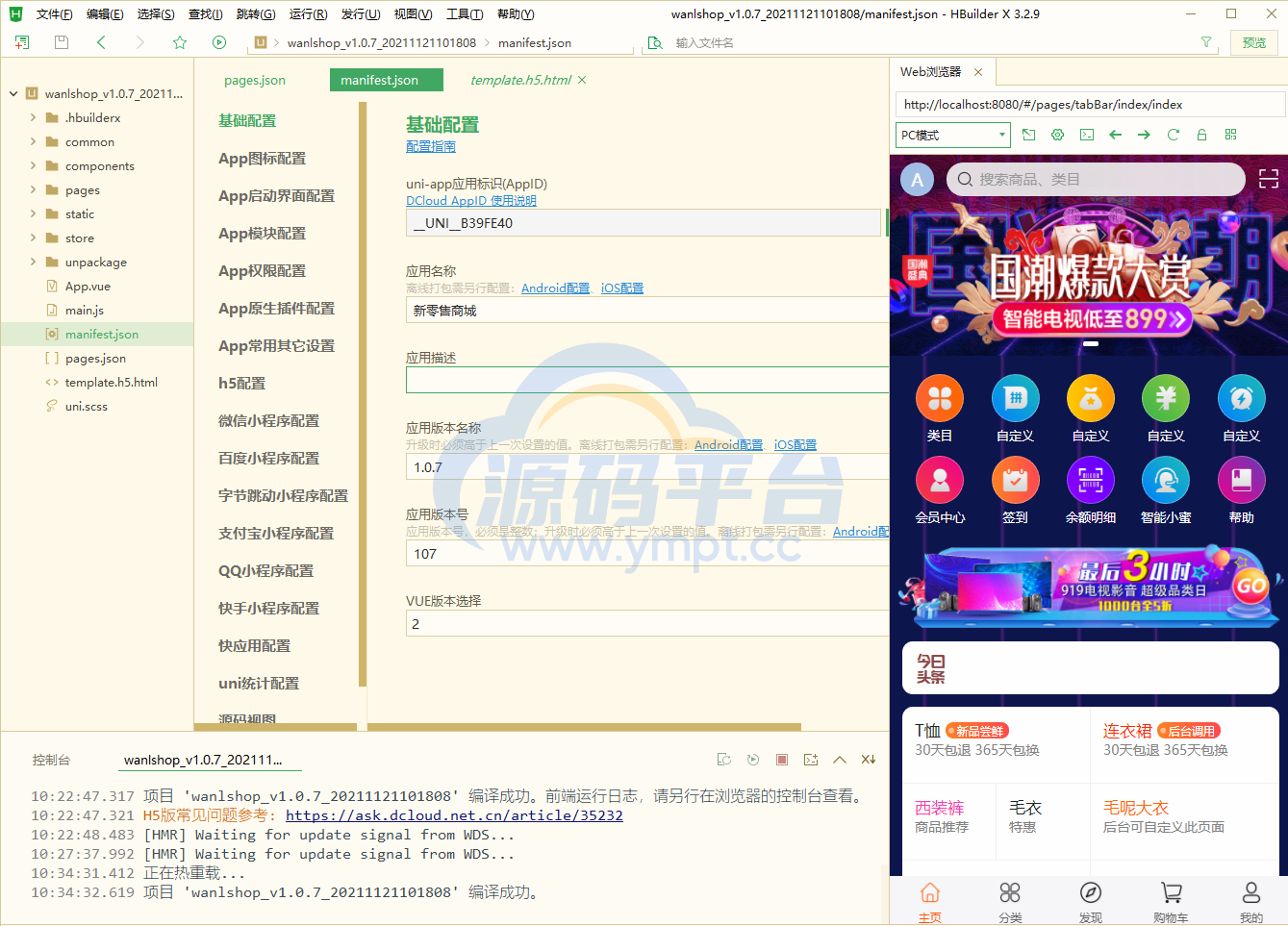Image resolution: width=1288 pixels, height=926 pixels.
Task: Expand the pages folder
Action: tap(33, 189)
